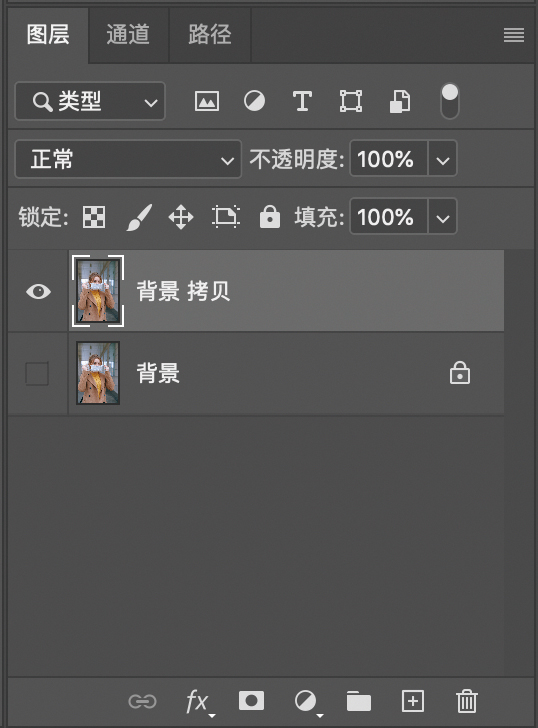Image resolution: width=538 pixels, height=728 pixels.
Task: Expand the 不透明度 opacity arrow
Action: (x=442, y=159)
